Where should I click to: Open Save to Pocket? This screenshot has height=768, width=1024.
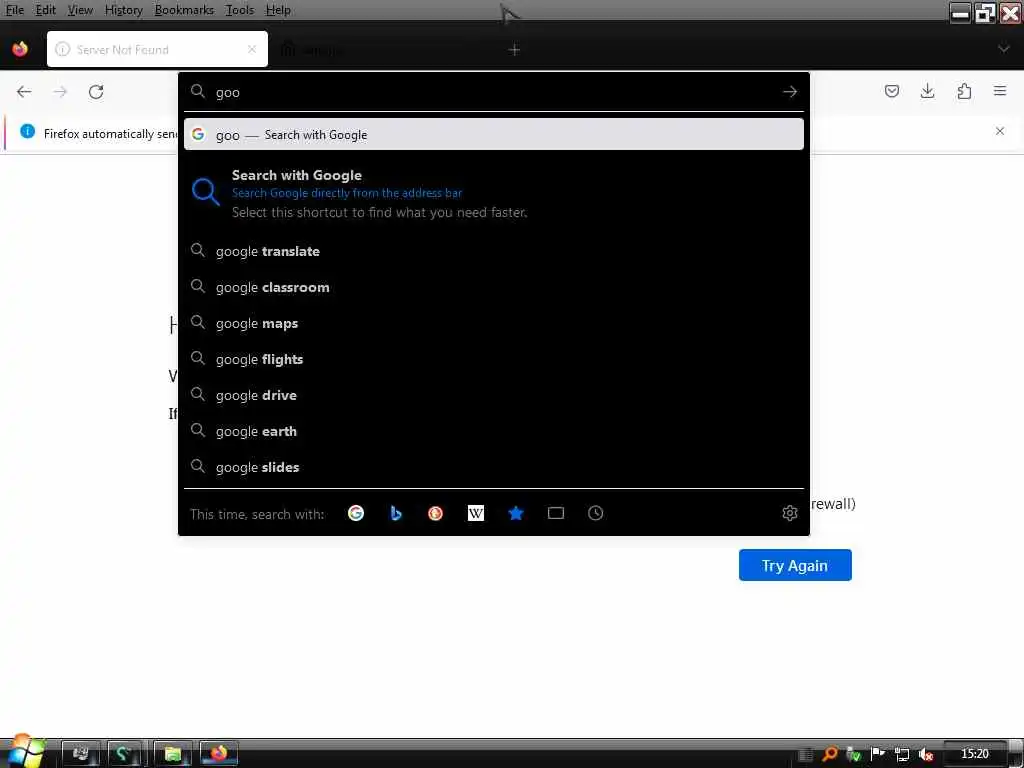(x=891, y=91)
